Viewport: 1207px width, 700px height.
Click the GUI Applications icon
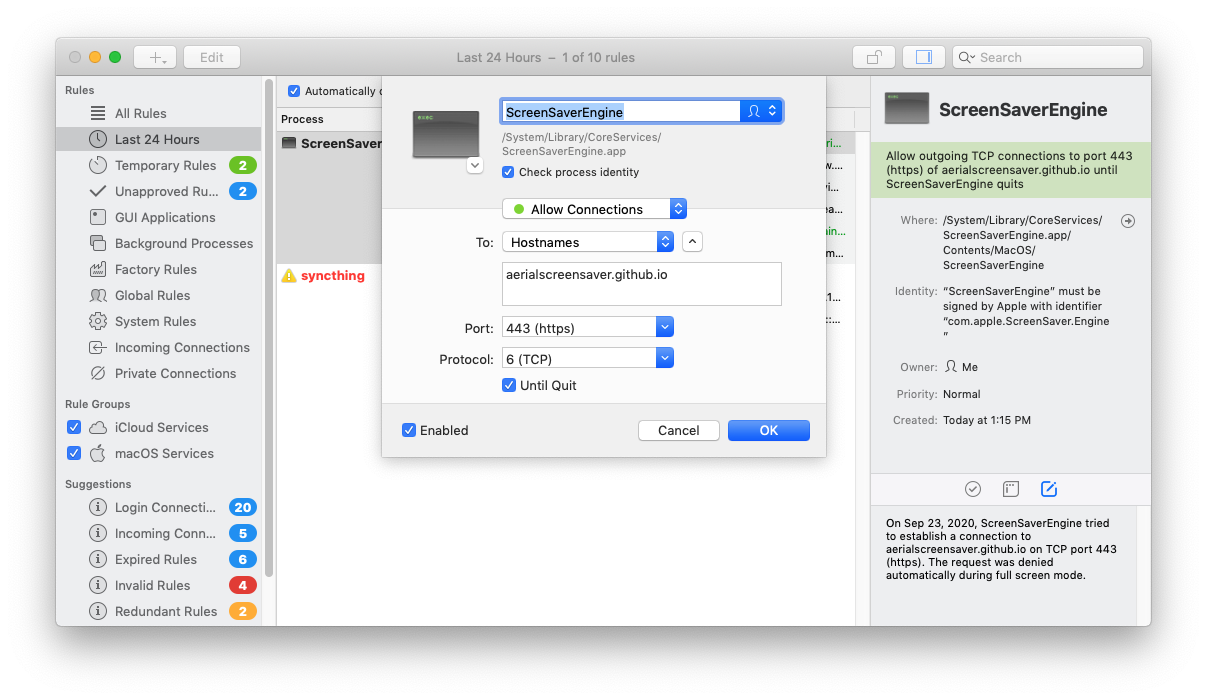click(x=98, y=217)
